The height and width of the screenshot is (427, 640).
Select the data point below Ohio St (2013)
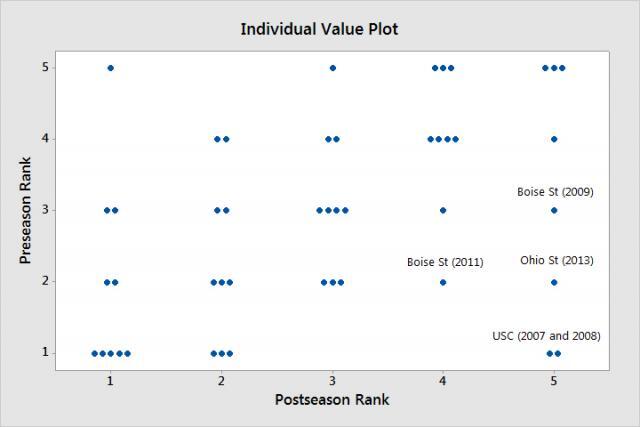554,282
